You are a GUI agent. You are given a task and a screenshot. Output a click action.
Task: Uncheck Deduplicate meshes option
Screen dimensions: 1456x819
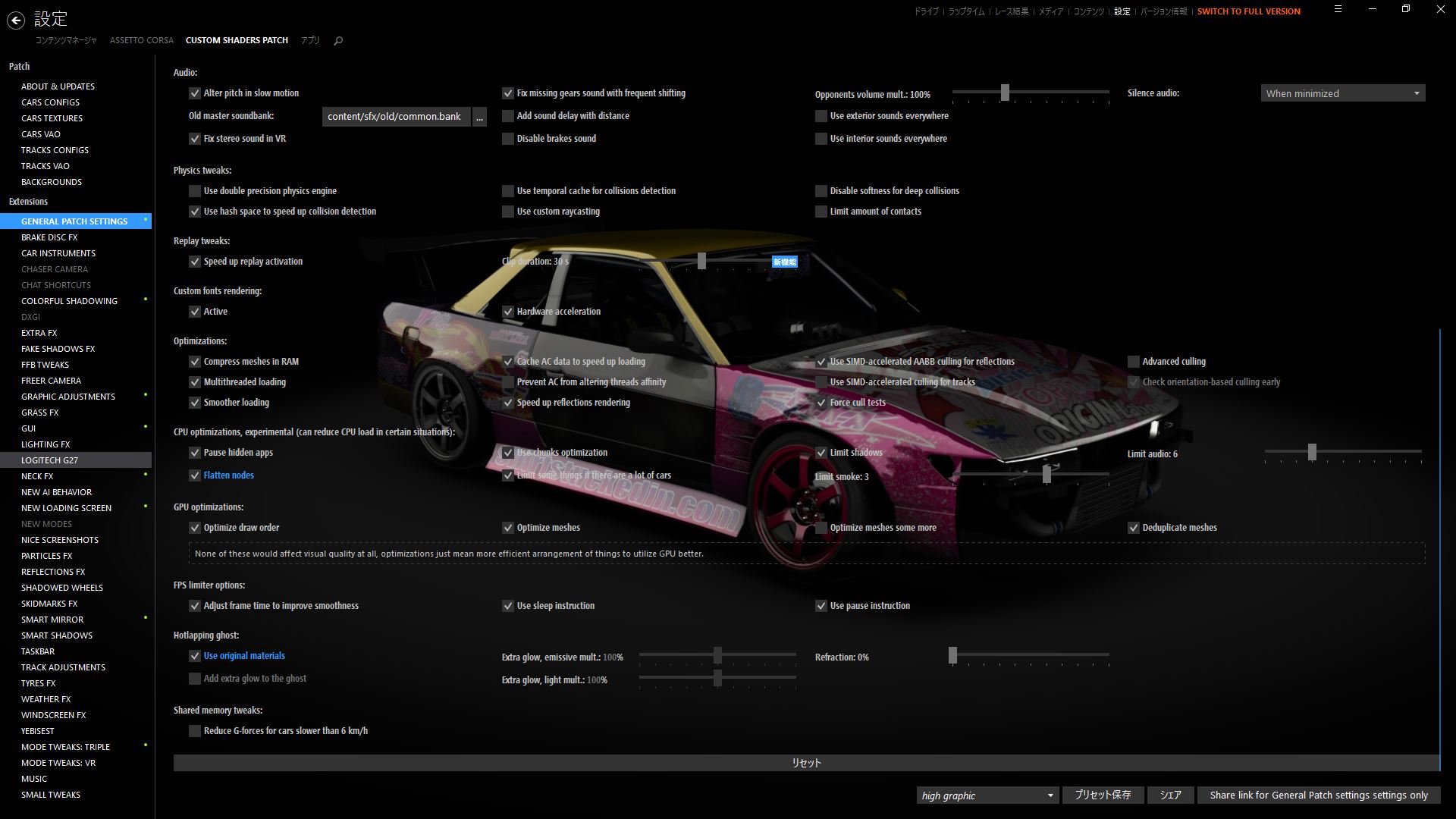click(x=1134, y=528)
